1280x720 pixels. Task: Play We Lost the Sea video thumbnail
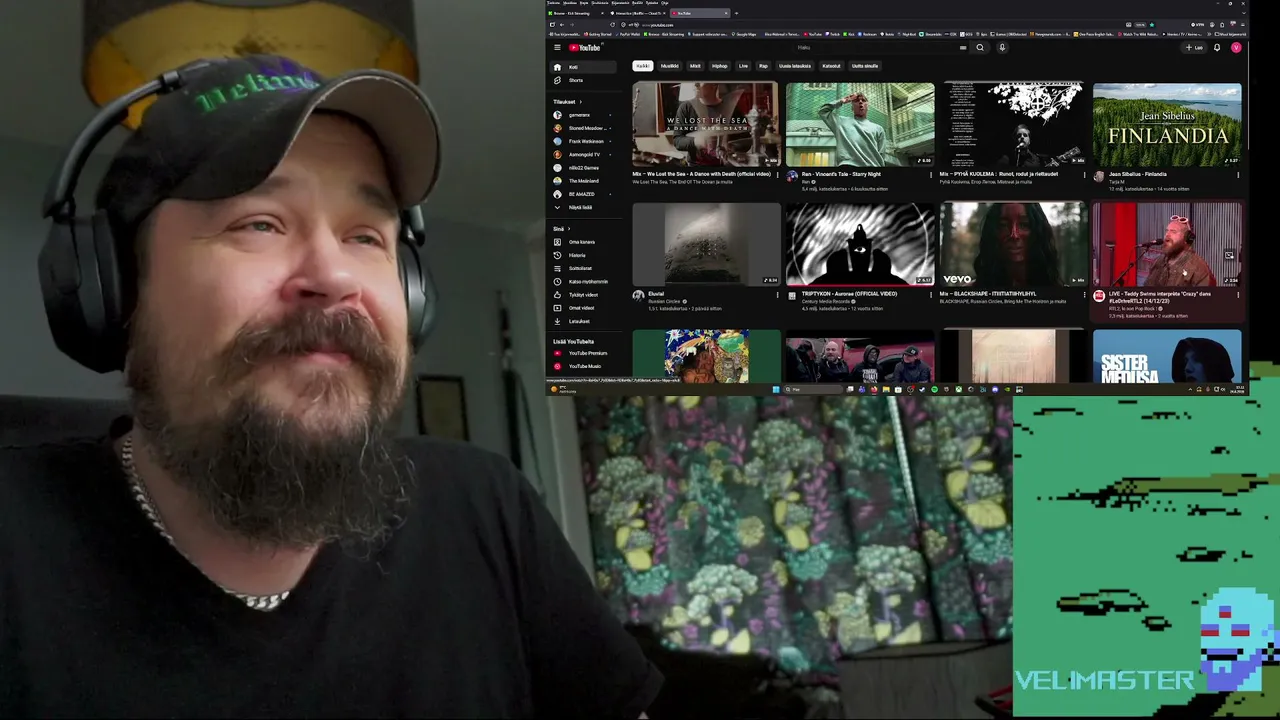click(706, 125)
